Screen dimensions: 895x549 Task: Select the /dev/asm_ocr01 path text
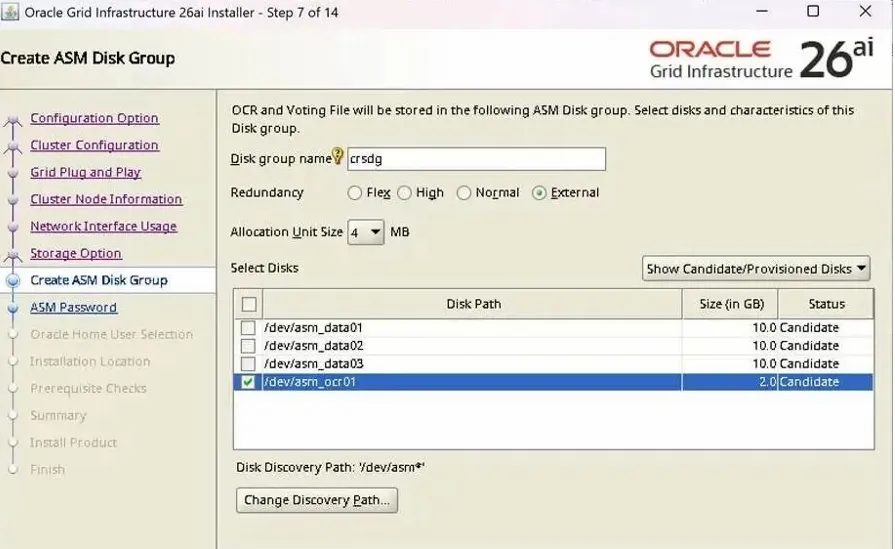tap(310, 382)
